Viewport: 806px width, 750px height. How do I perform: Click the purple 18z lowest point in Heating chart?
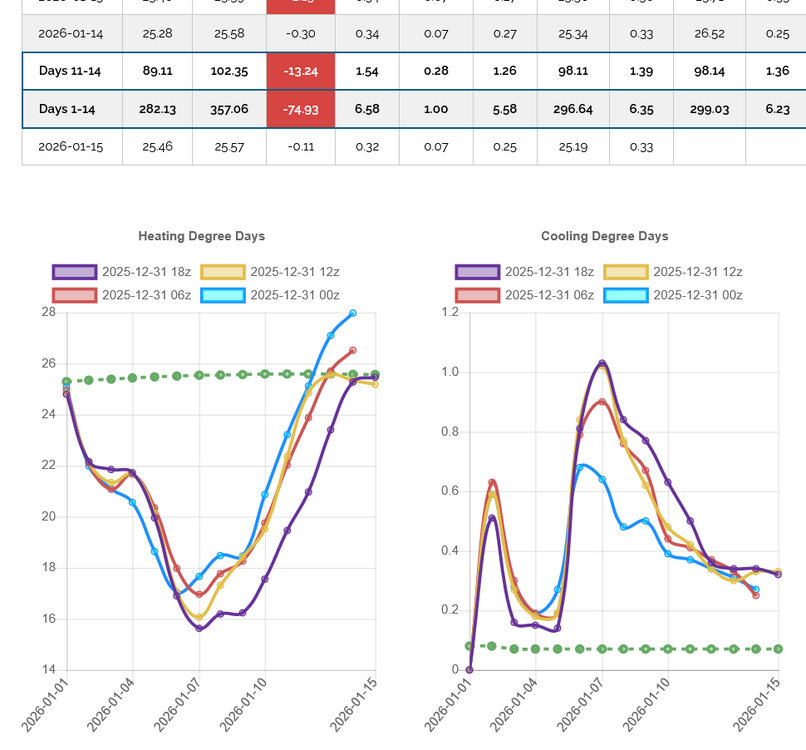coord(199,628)
